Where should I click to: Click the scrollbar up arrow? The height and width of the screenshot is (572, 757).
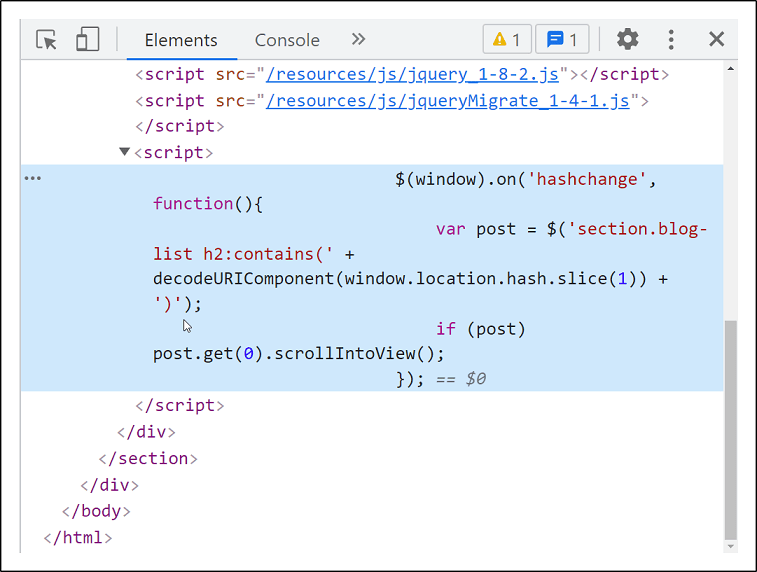730,69
